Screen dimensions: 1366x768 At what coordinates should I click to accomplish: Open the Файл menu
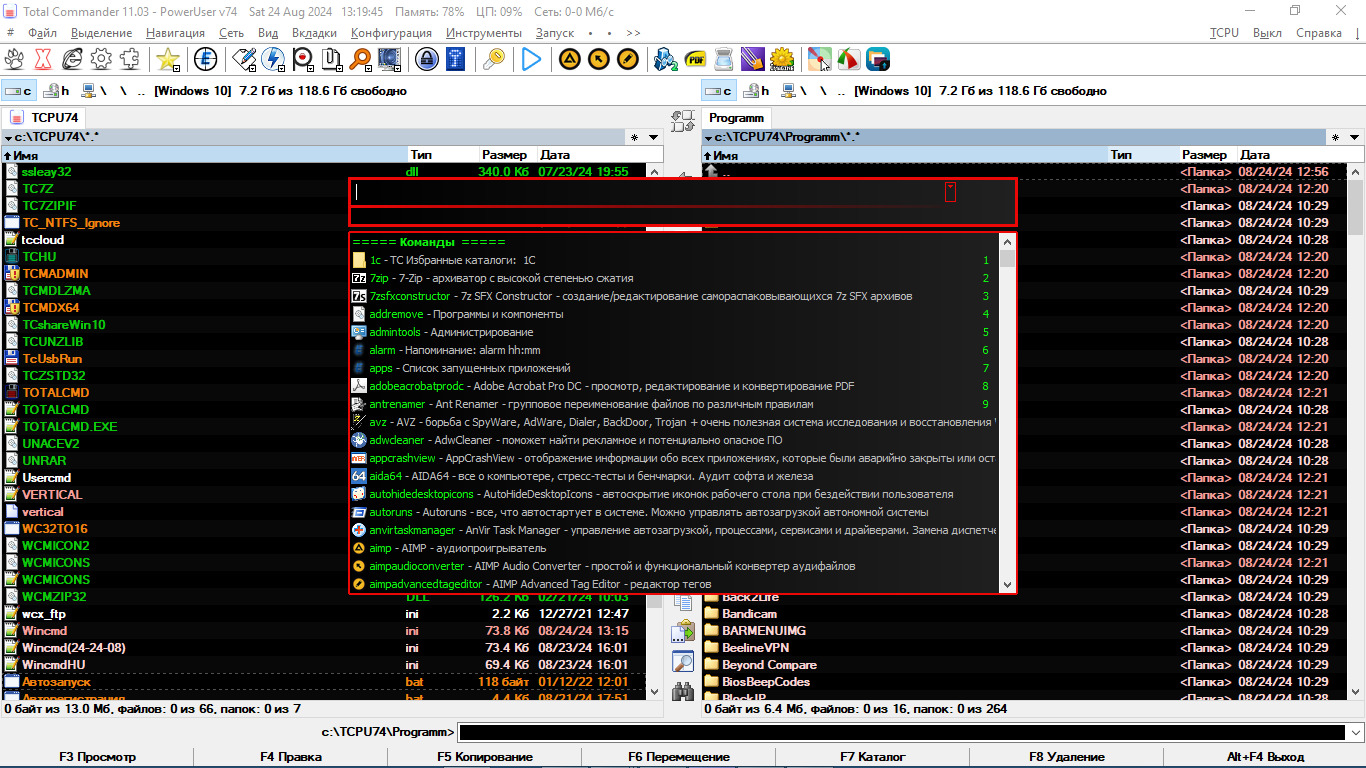[42, 33]
